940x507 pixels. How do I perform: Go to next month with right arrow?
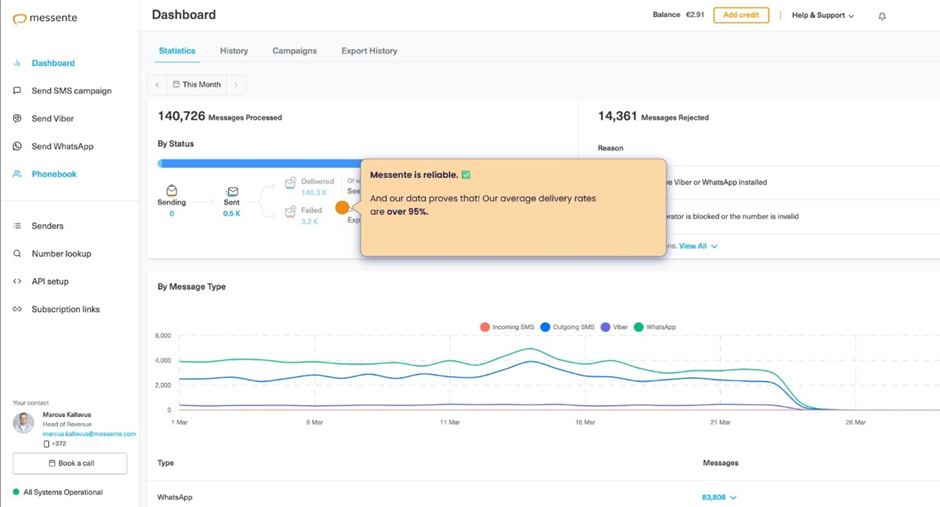click(236, 84)
